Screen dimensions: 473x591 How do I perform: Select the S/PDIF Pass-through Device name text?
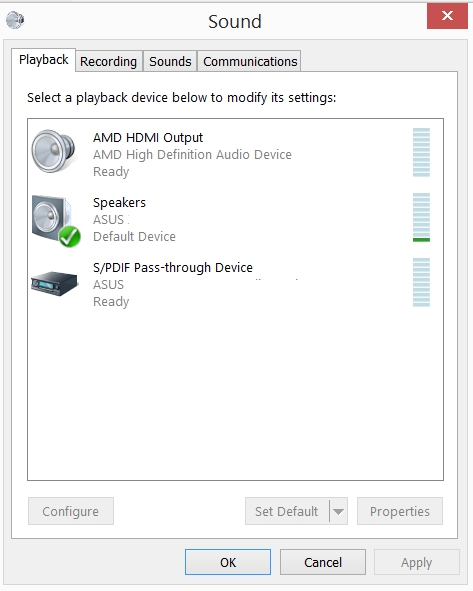coord(173,268)
